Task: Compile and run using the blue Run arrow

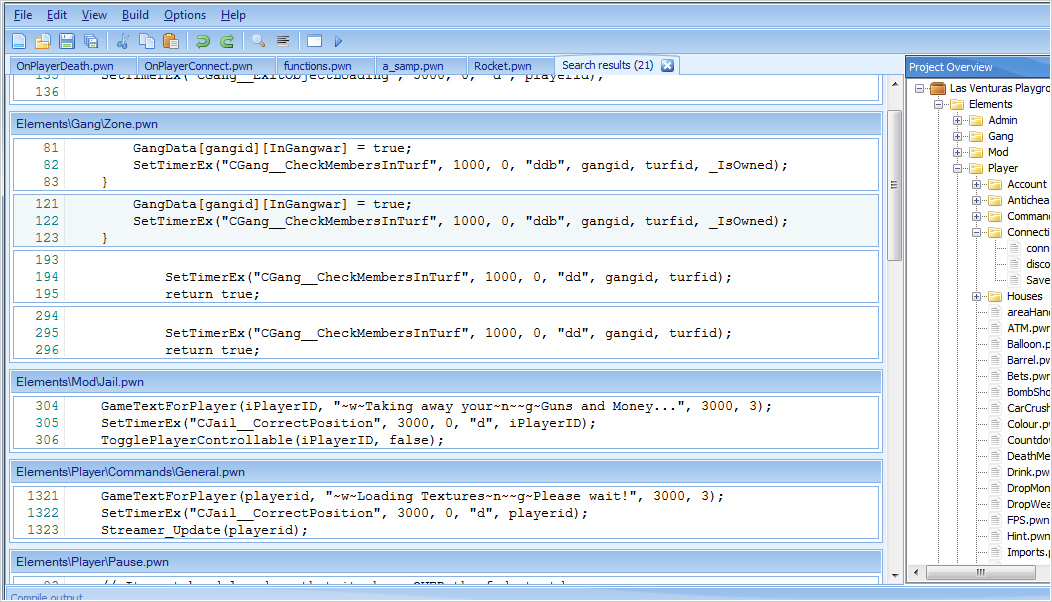Action: 338,41
